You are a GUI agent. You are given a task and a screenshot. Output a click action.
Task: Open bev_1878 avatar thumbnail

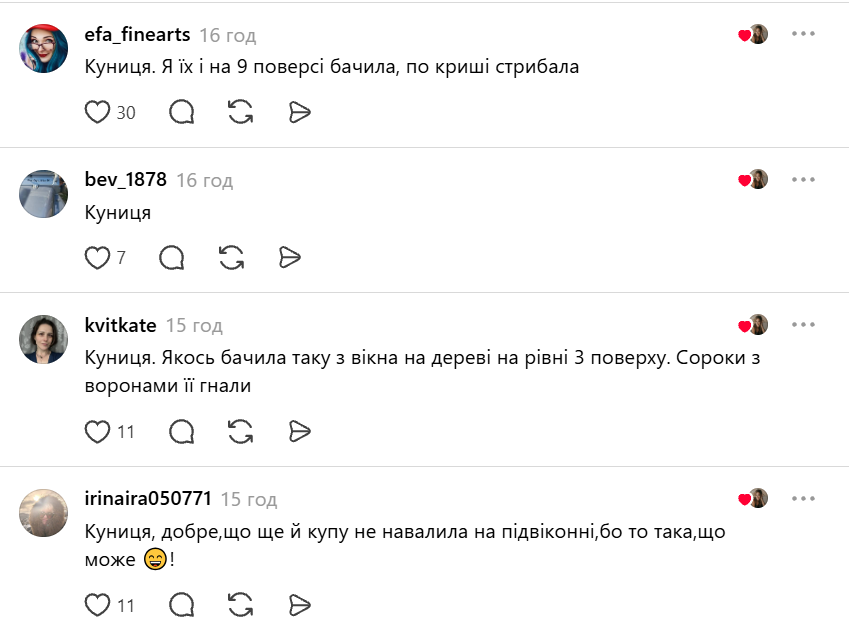pyautogui.click(x=43, y=194)
